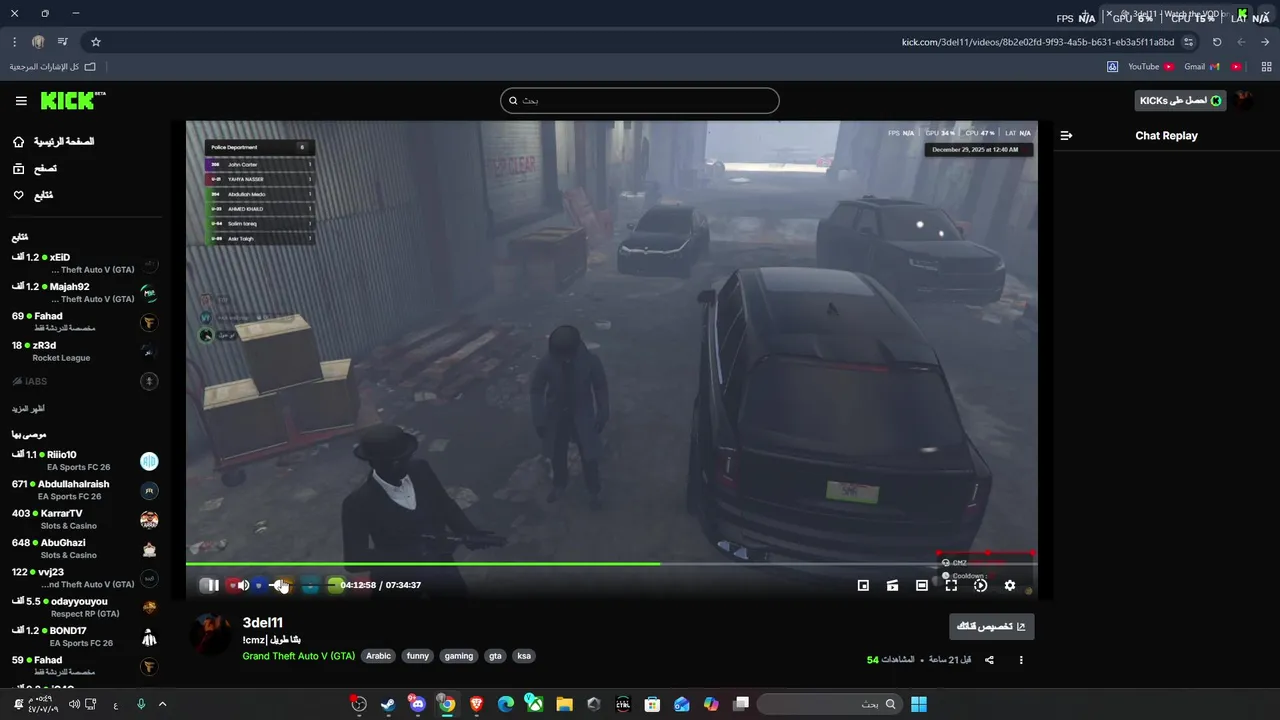Open the player settings gear
Viewport: 1280px width, 720px height.
1010,585
